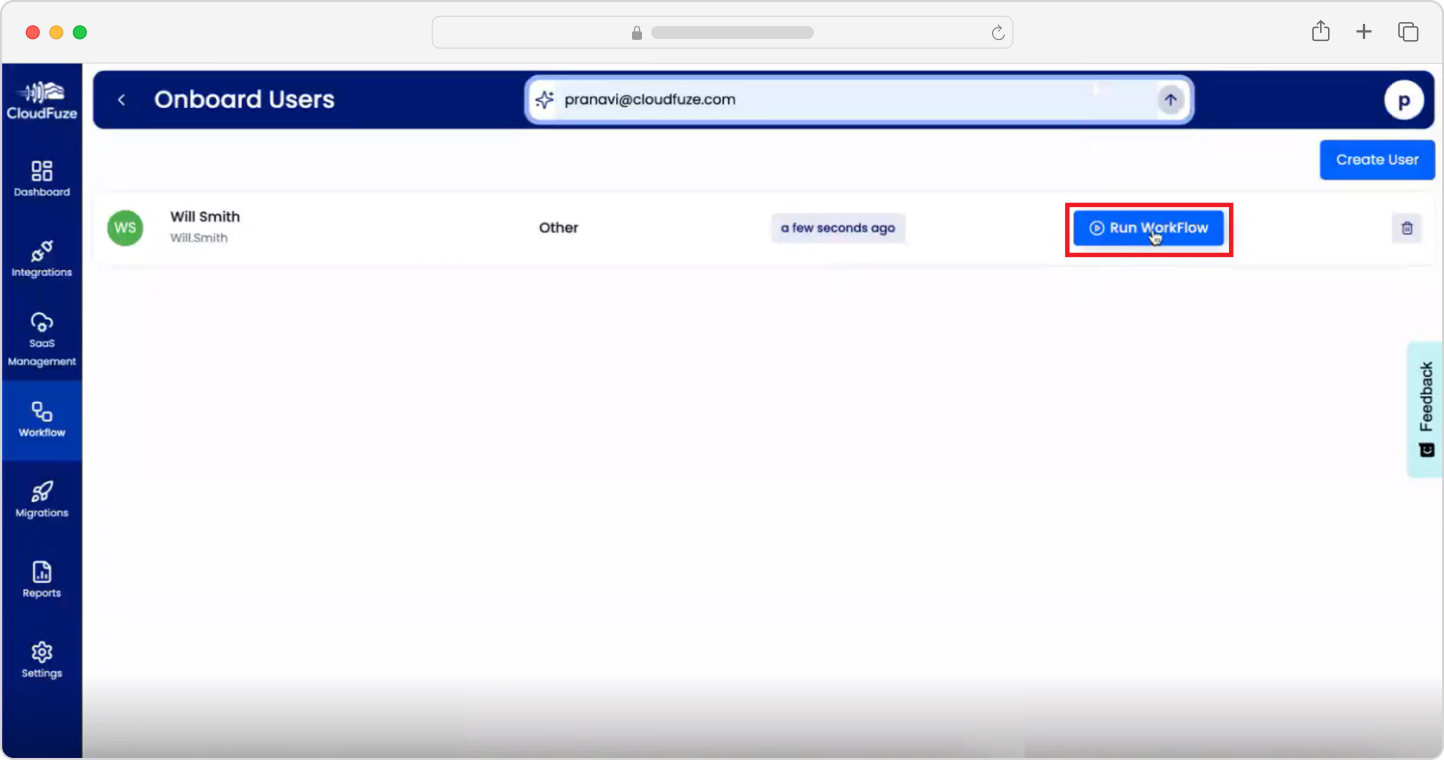Open Integrations in the sidebar

click(x=42, y=259)
